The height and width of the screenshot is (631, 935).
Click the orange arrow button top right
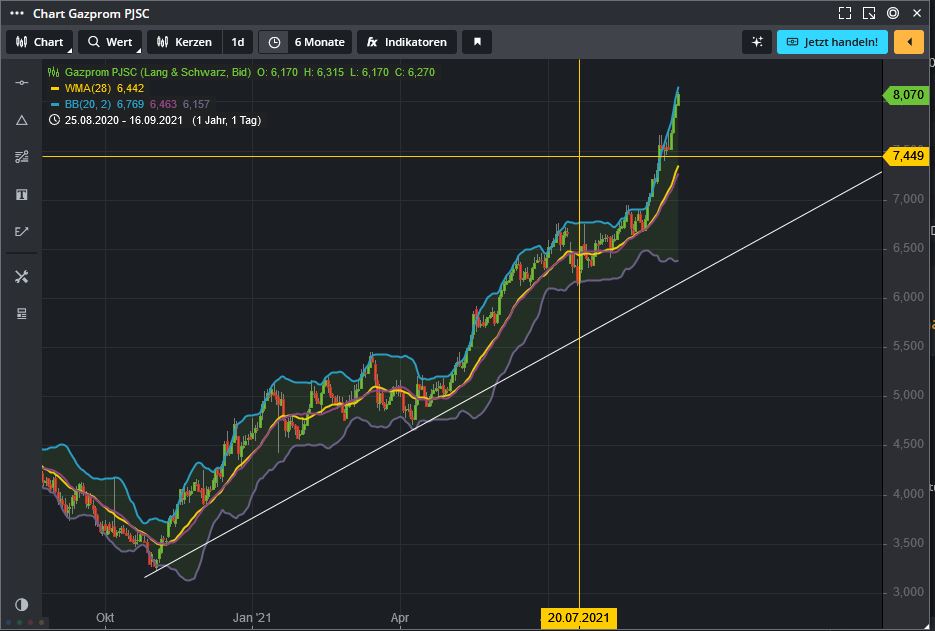coord(908,42)
